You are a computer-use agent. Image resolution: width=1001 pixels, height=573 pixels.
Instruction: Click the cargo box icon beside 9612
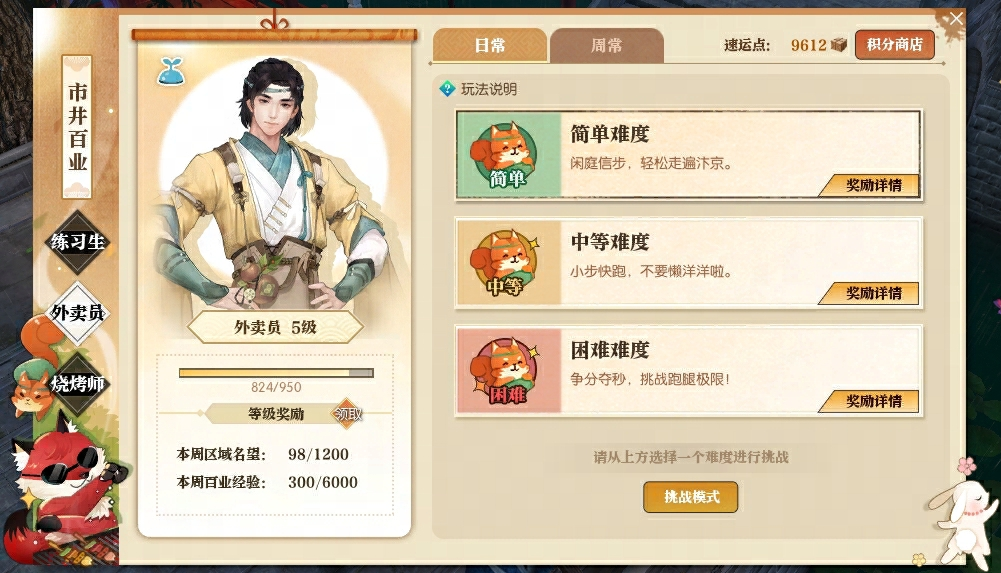[x=839, y=44]
